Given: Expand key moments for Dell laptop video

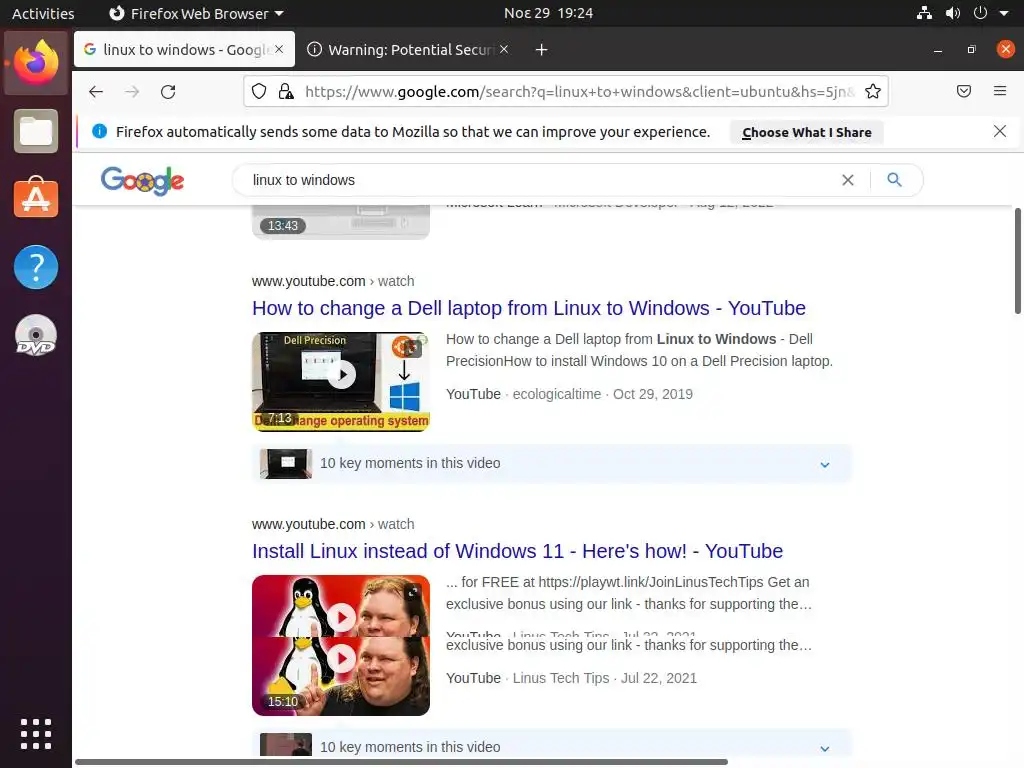Looking at the screenshot, I should tap(825, 464).
